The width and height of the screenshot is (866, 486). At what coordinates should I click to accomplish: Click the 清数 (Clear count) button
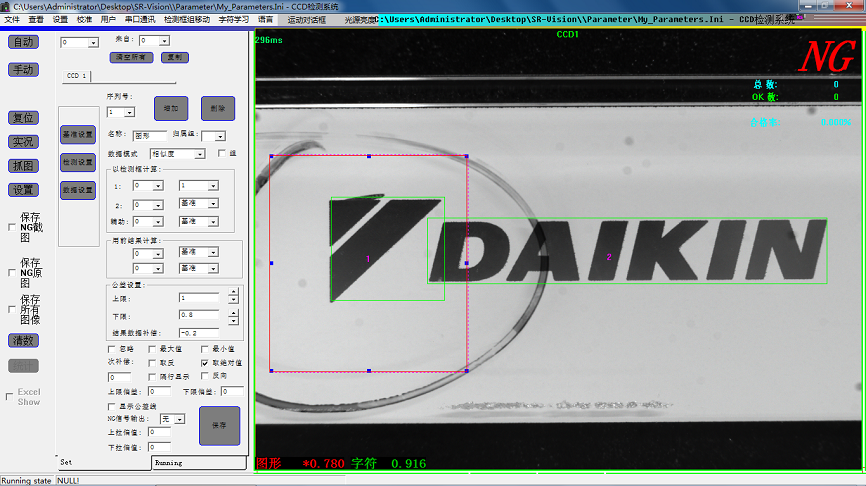(23, 341)
